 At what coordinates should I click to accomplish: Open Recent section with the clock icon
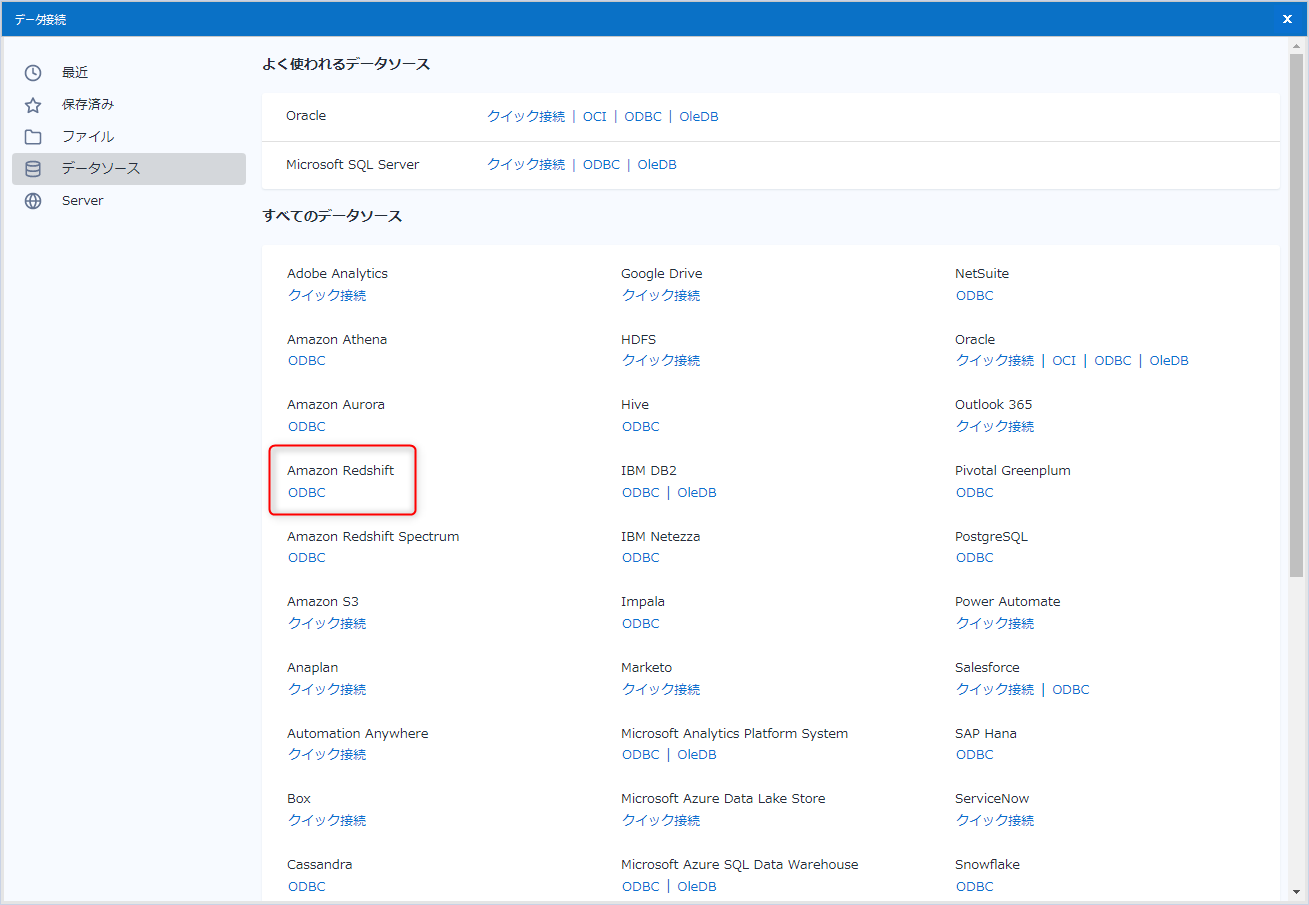30,72
